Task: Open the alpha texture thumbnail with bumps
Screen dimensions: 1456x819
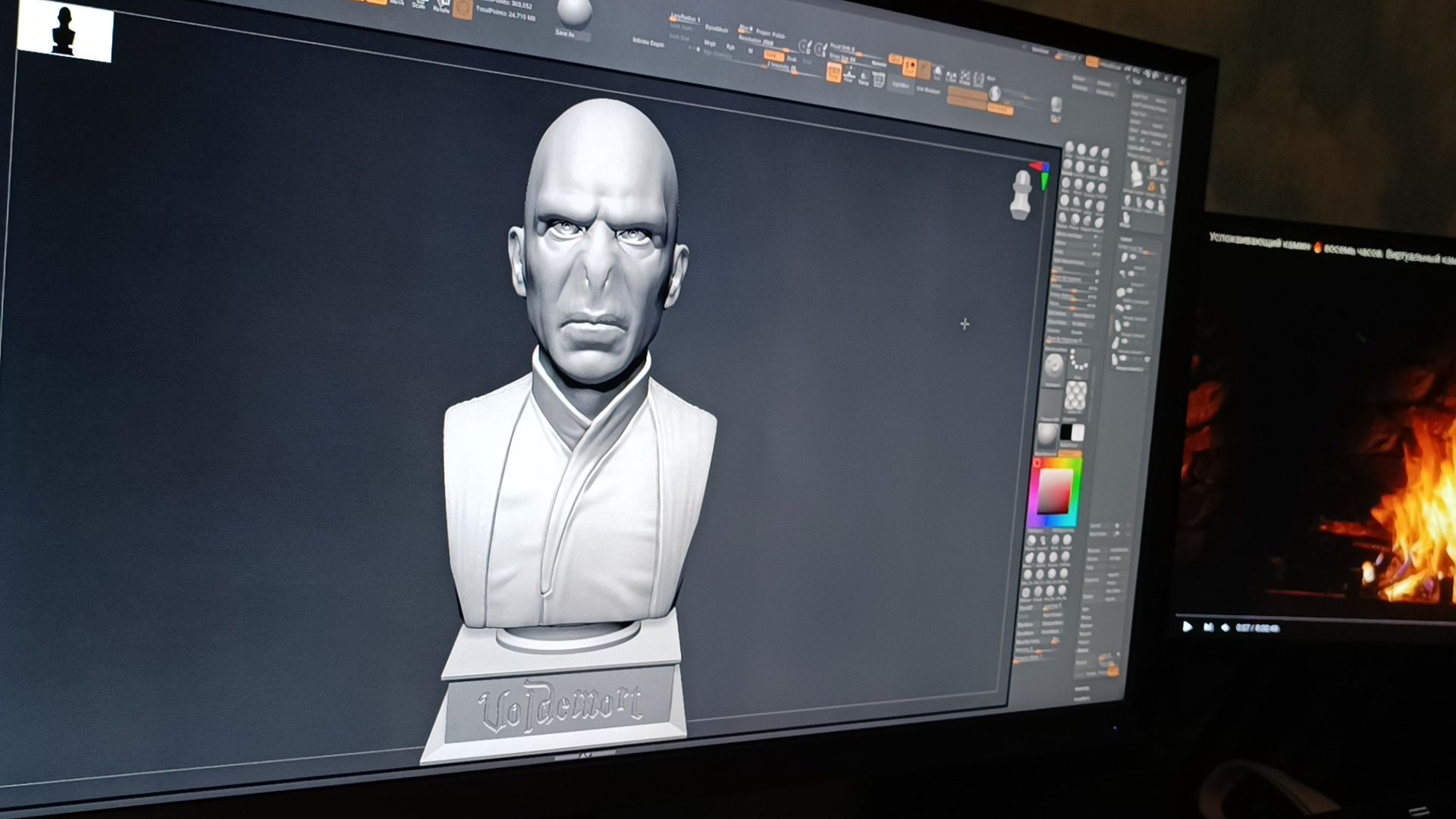Action: coord(1076,397)
